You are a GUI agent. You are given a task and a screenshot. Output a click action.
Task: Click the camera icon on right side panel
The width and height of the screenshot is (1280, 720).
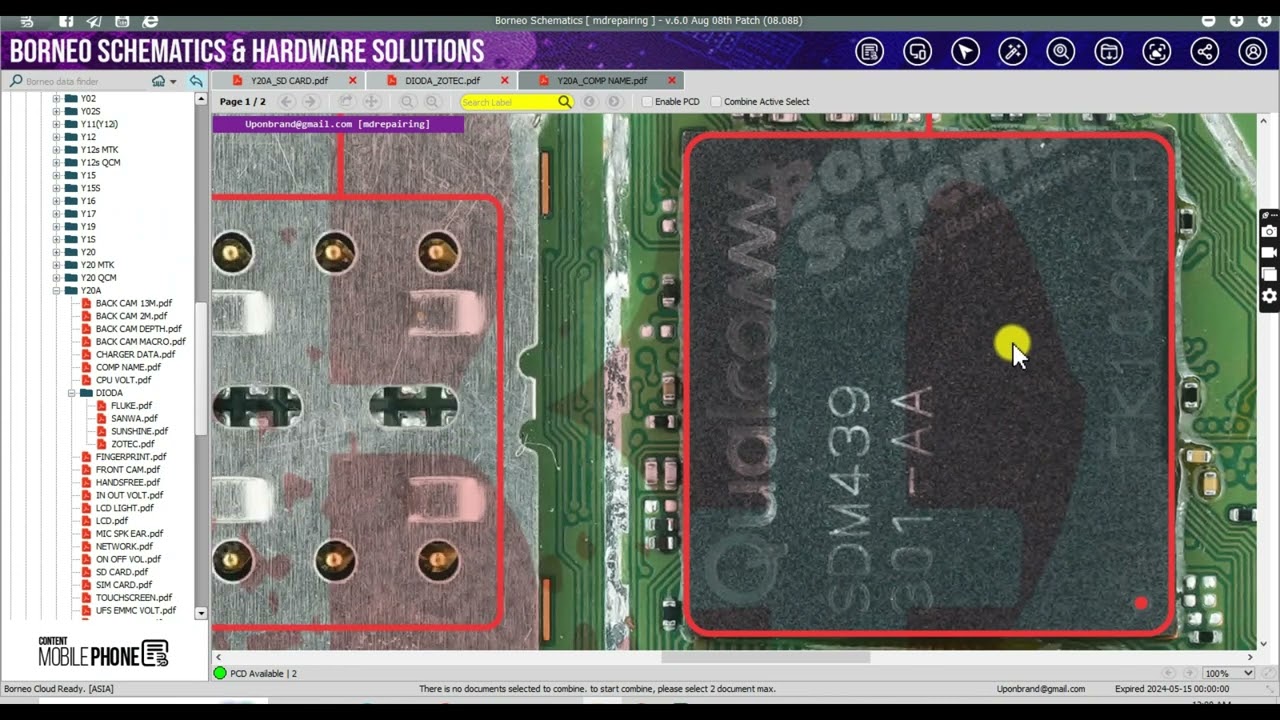[1269, 232]
